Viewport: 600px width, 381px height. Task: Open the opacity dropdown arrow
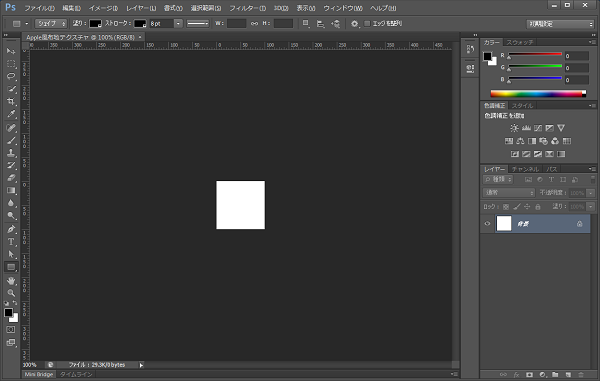(x=591, y=193)
